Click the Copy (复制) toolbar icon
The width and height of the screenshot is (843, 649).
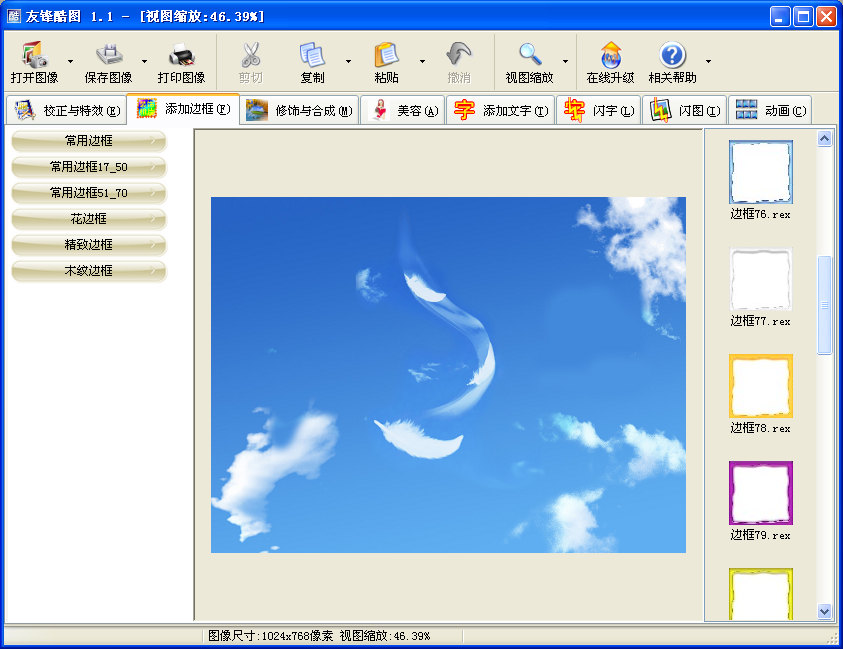312,55
